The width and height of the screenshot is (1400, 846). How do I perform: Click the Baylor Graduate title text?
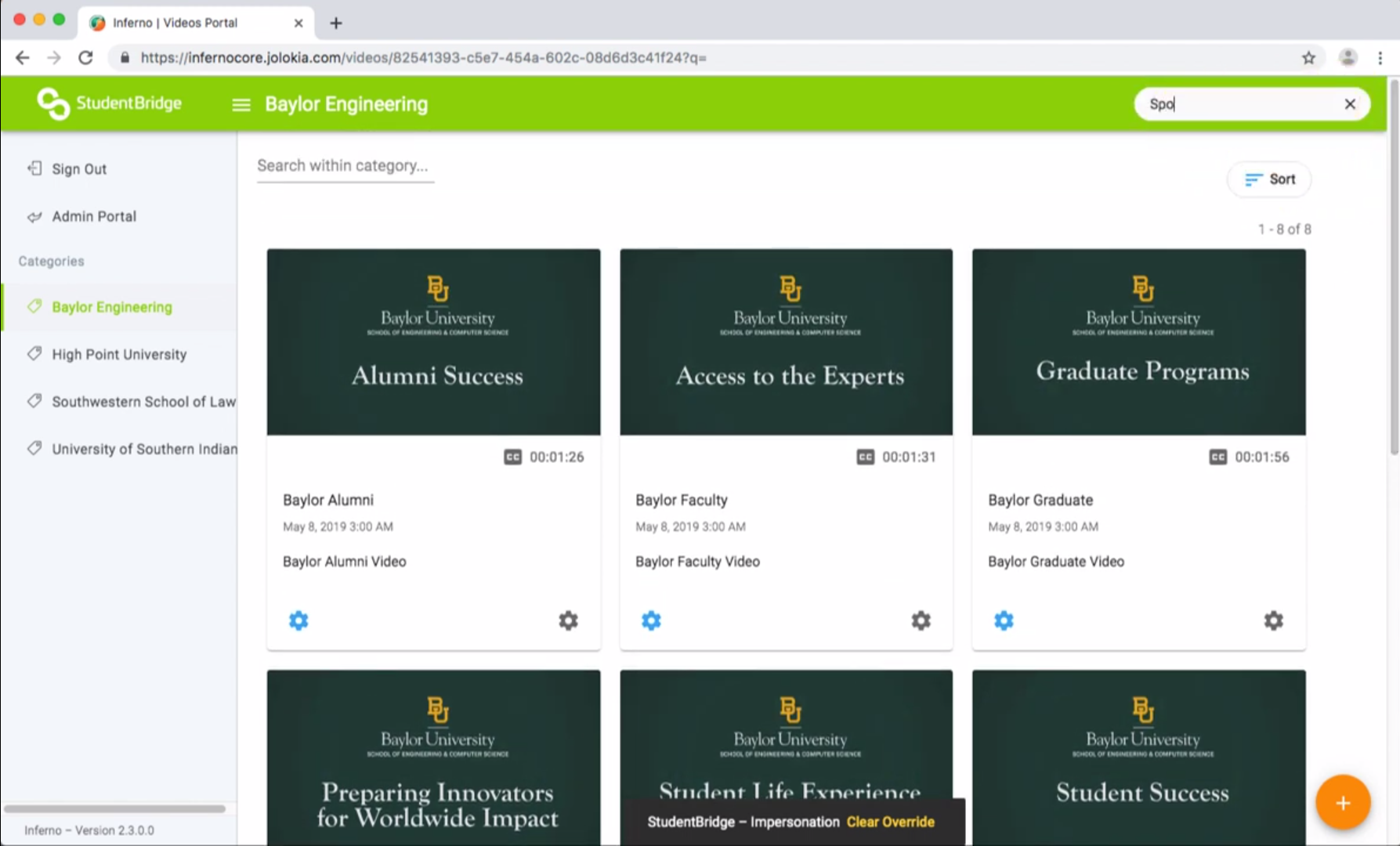1040,500
